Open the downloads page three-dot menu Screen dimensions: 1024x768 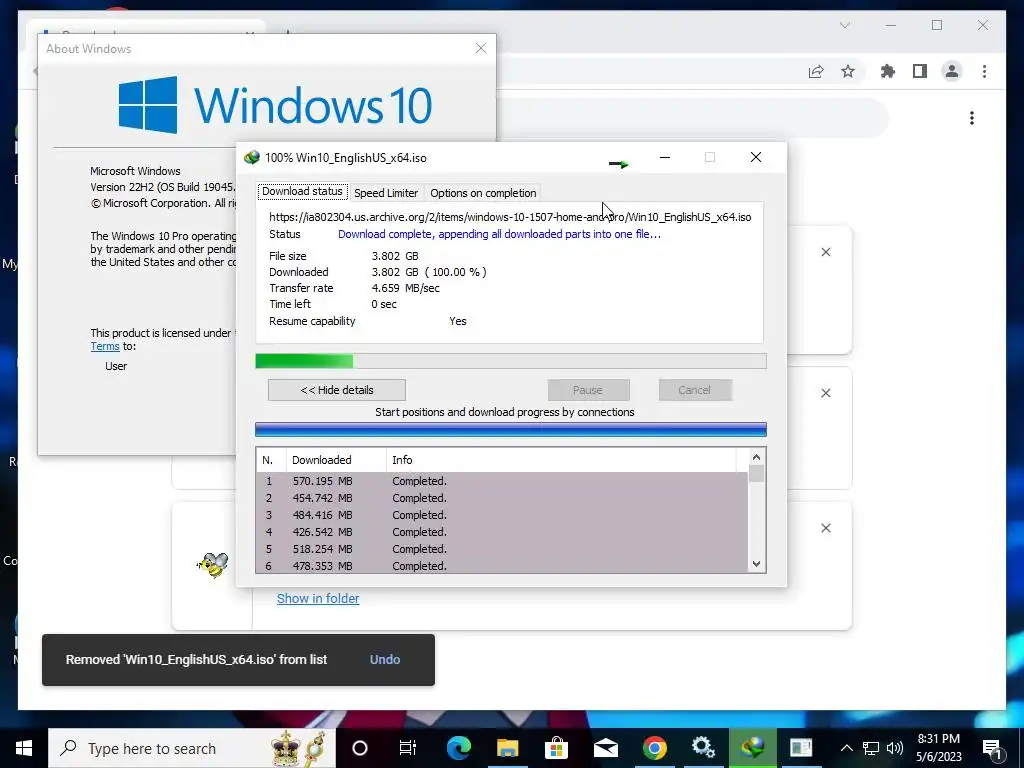coord(972,118)
